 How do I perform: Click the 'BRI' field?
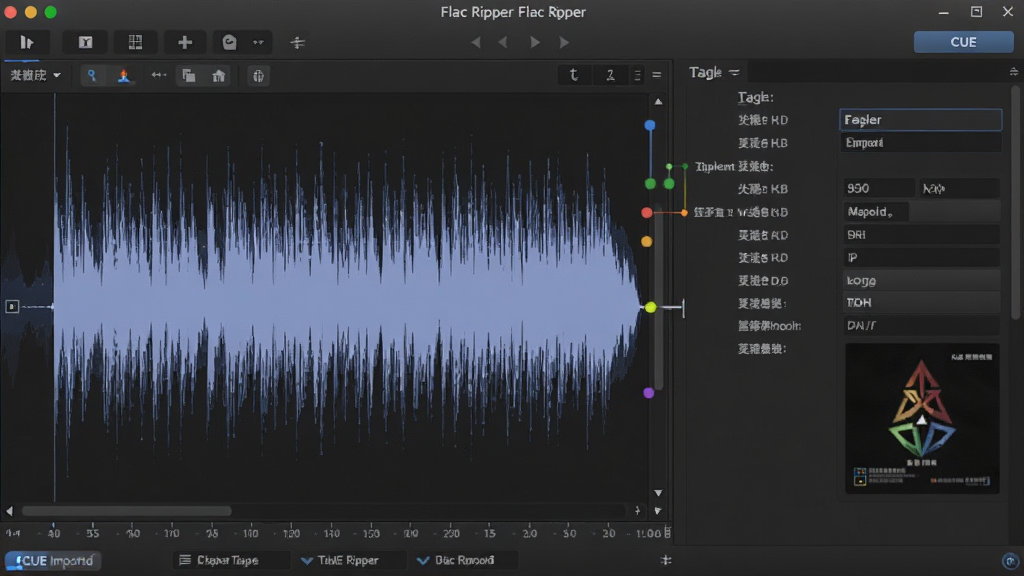click(x=920, y=234)
